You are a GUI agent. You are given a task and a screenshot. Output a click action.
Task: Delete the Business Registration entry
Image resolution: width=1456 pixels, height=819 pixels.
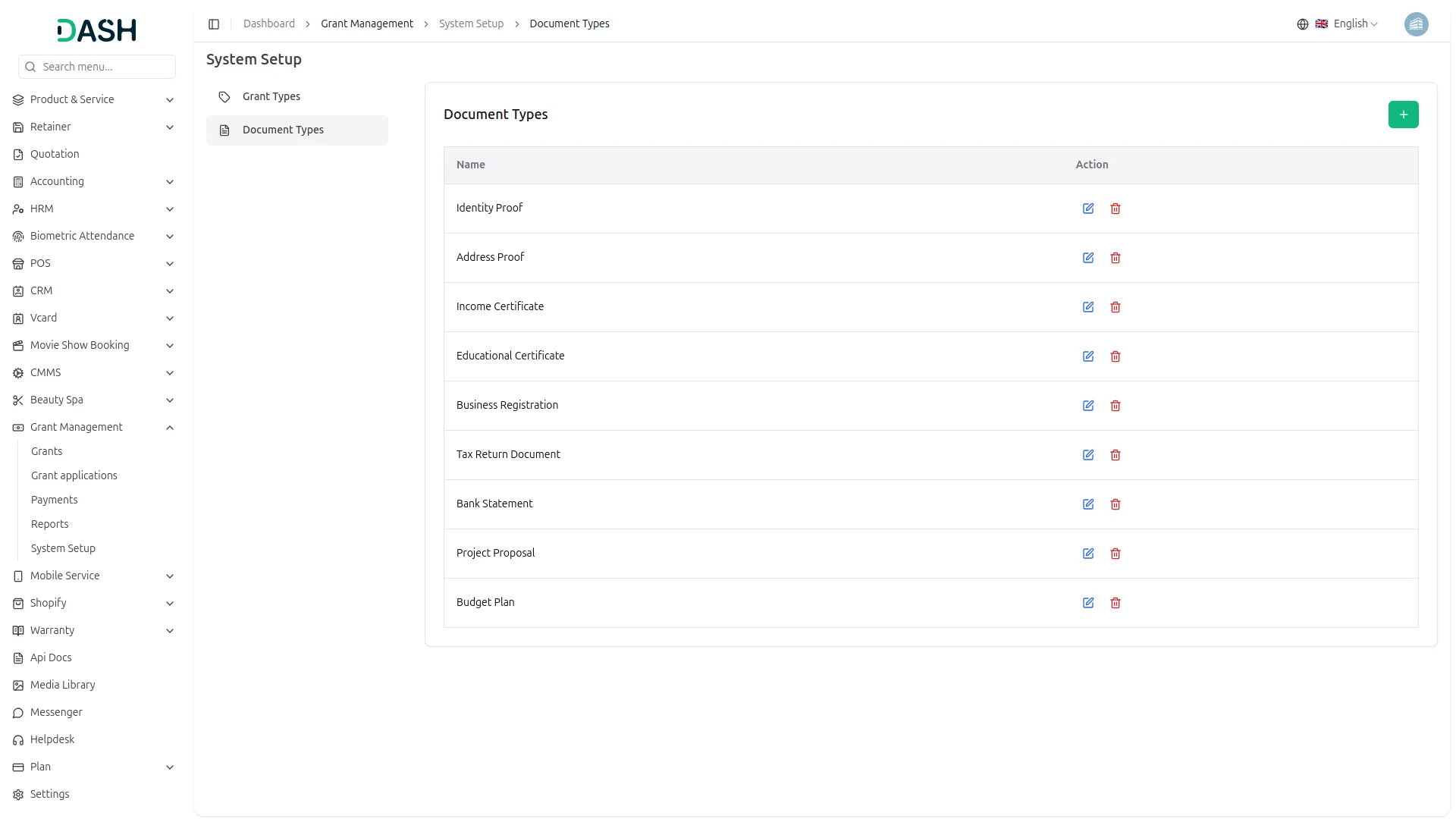click(x=1116, y=406)
